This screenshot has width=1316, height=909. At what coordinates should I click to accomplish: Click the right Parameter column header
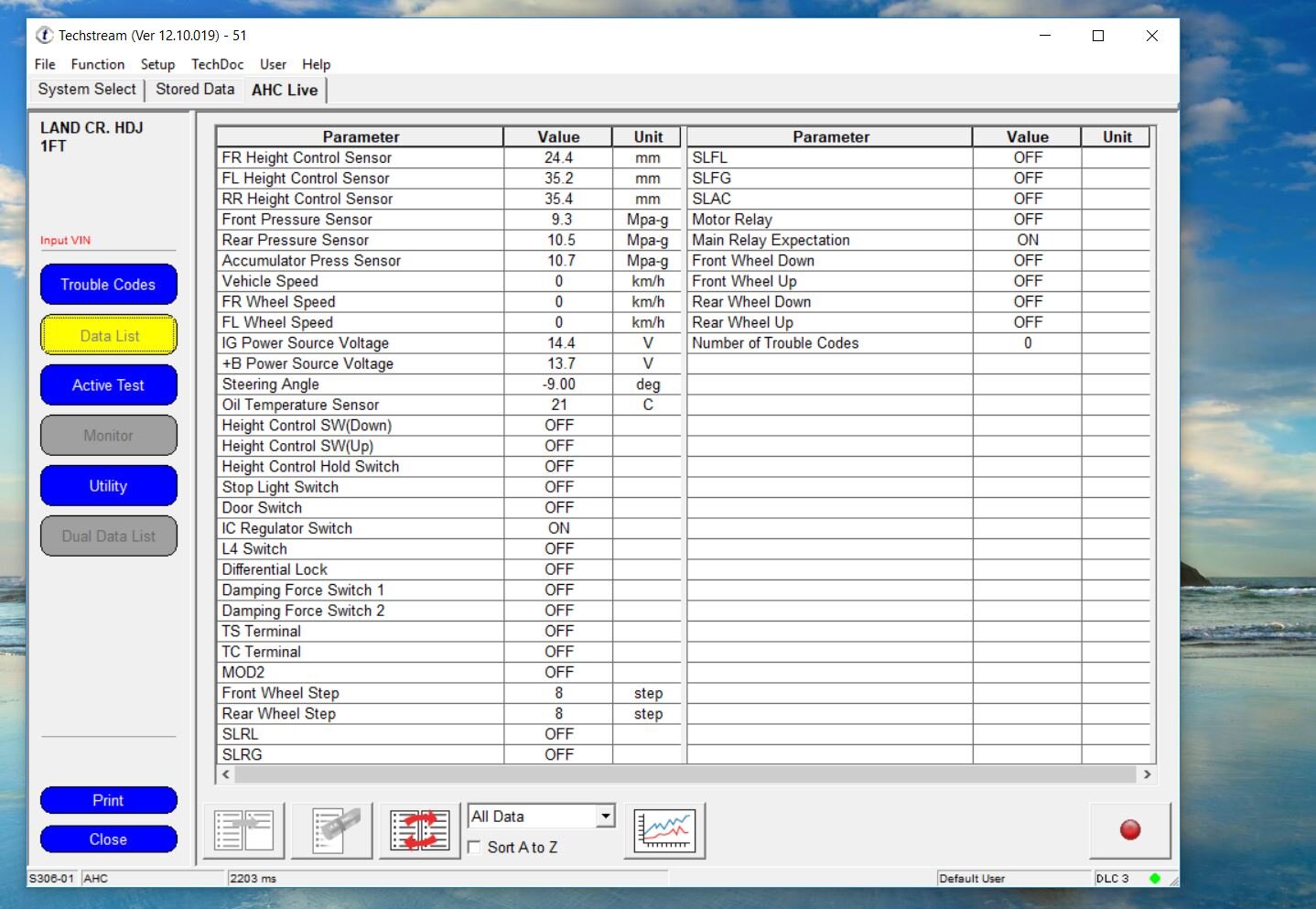click(x=830, y=136)
